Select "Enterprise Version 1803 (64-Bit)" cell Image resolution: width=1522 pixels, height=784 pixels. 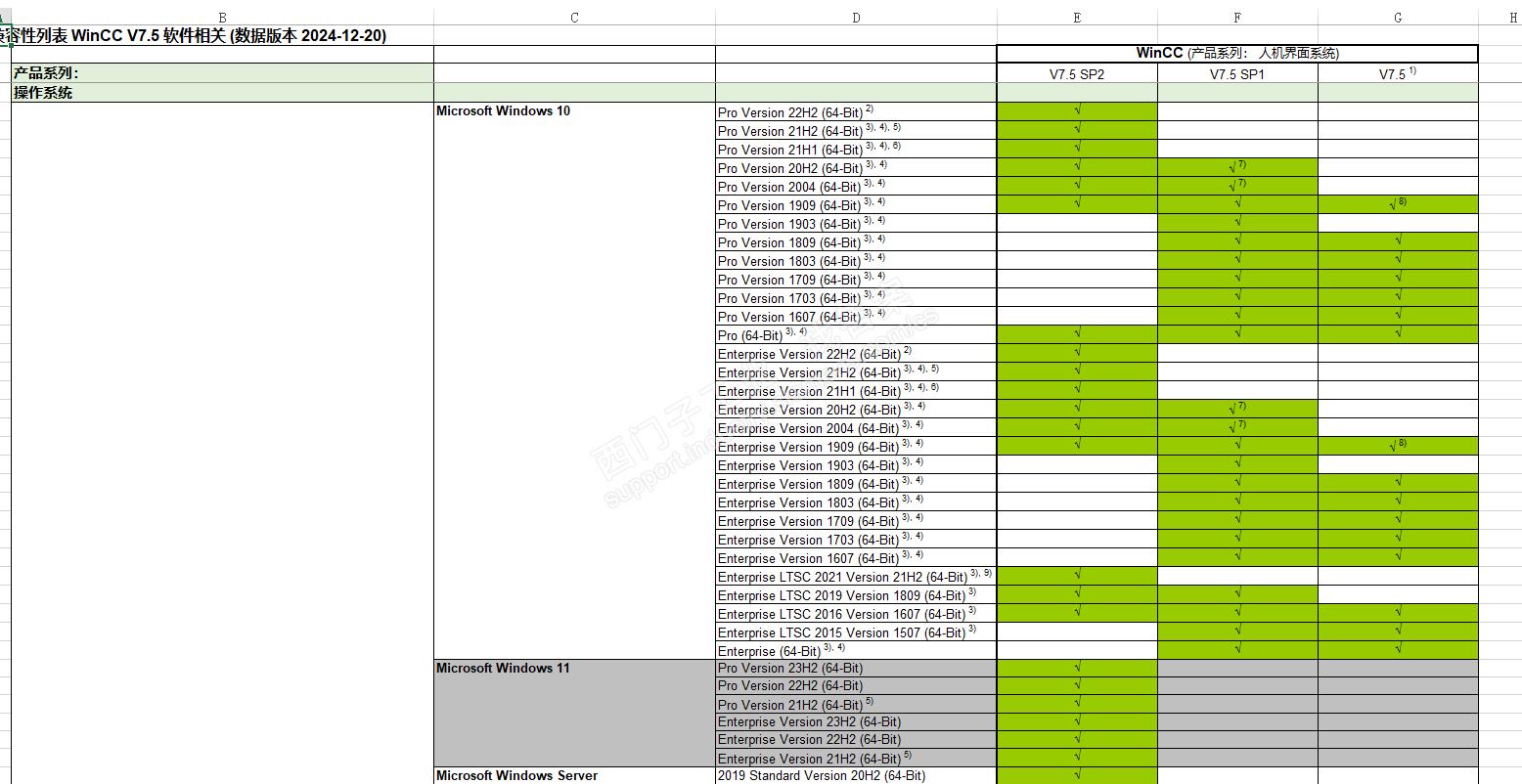tap(856, 502)
